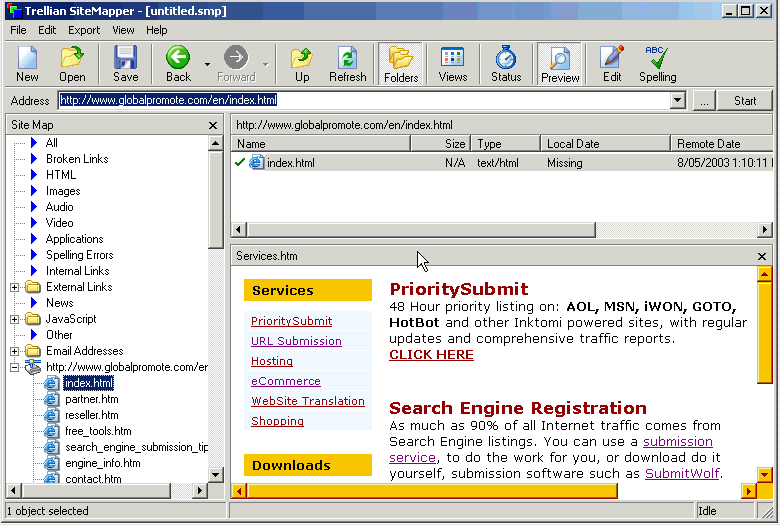Click the free_tools.htm page icon
This screenshot has width=780, height=525.
(51, 431)
